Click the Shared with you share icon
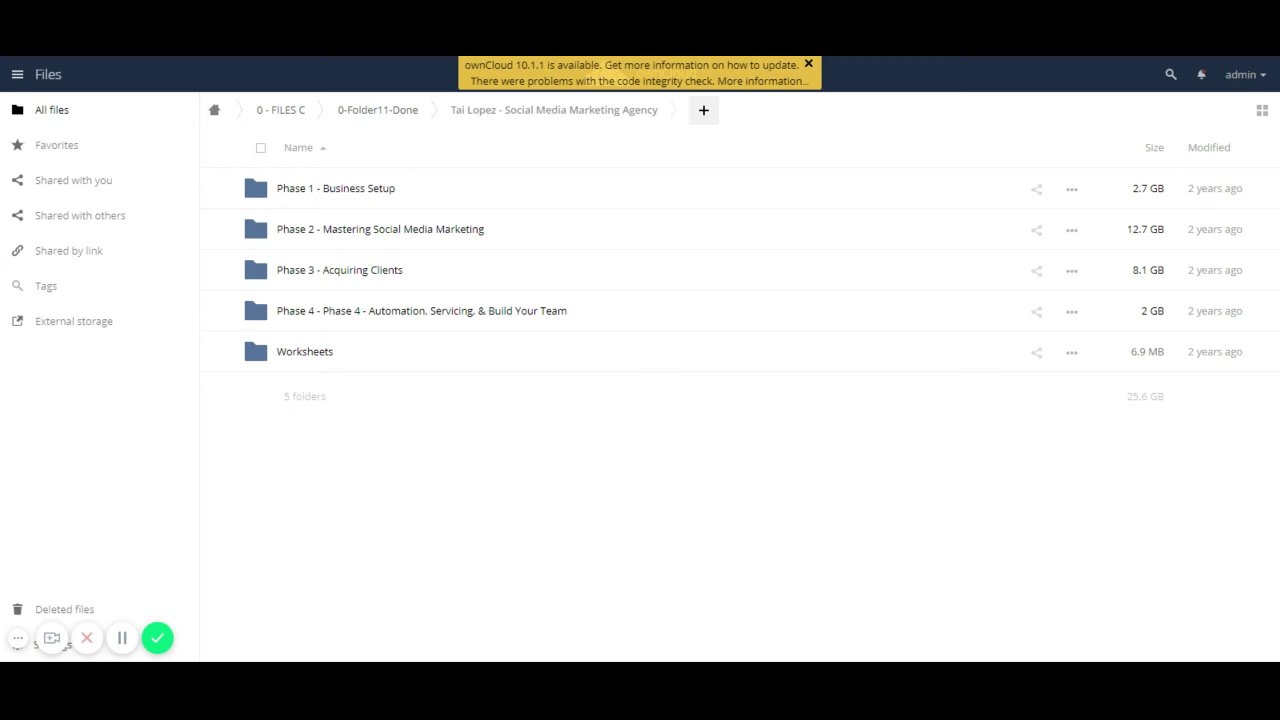The width and height of the screenshot is (1280, 720). [17, 180]
